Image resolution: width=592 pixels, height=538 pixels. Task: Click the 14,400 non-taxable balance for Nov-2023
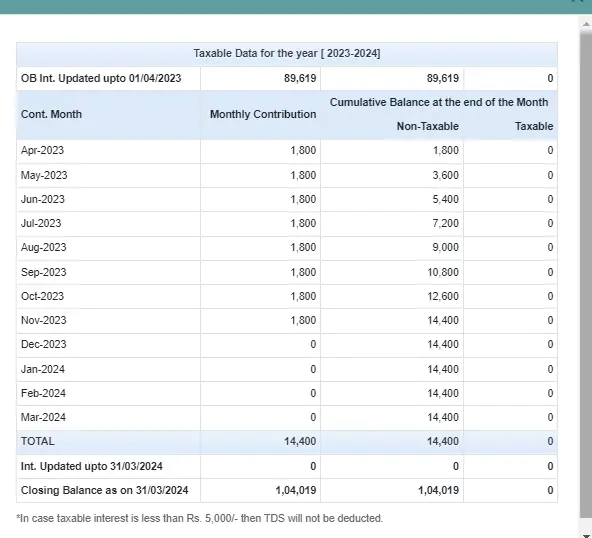443,320
